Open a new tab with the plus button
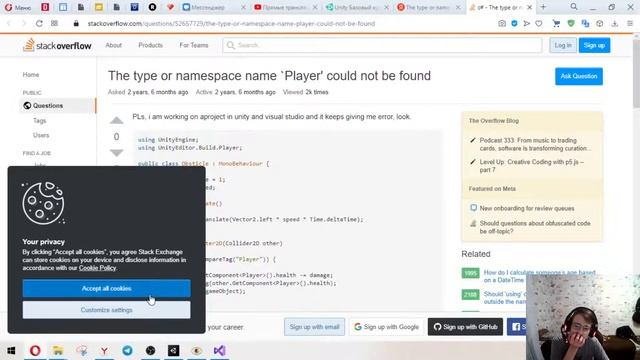 [543, 7]
